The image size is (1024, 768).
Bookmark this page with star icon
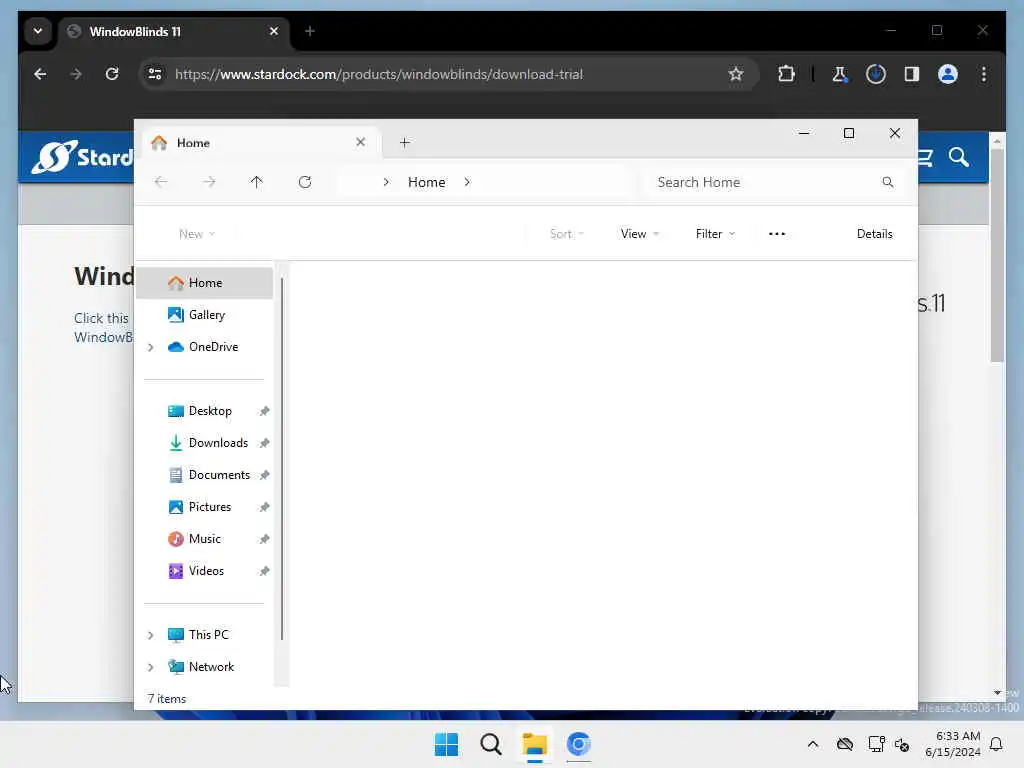click(736, 74)
